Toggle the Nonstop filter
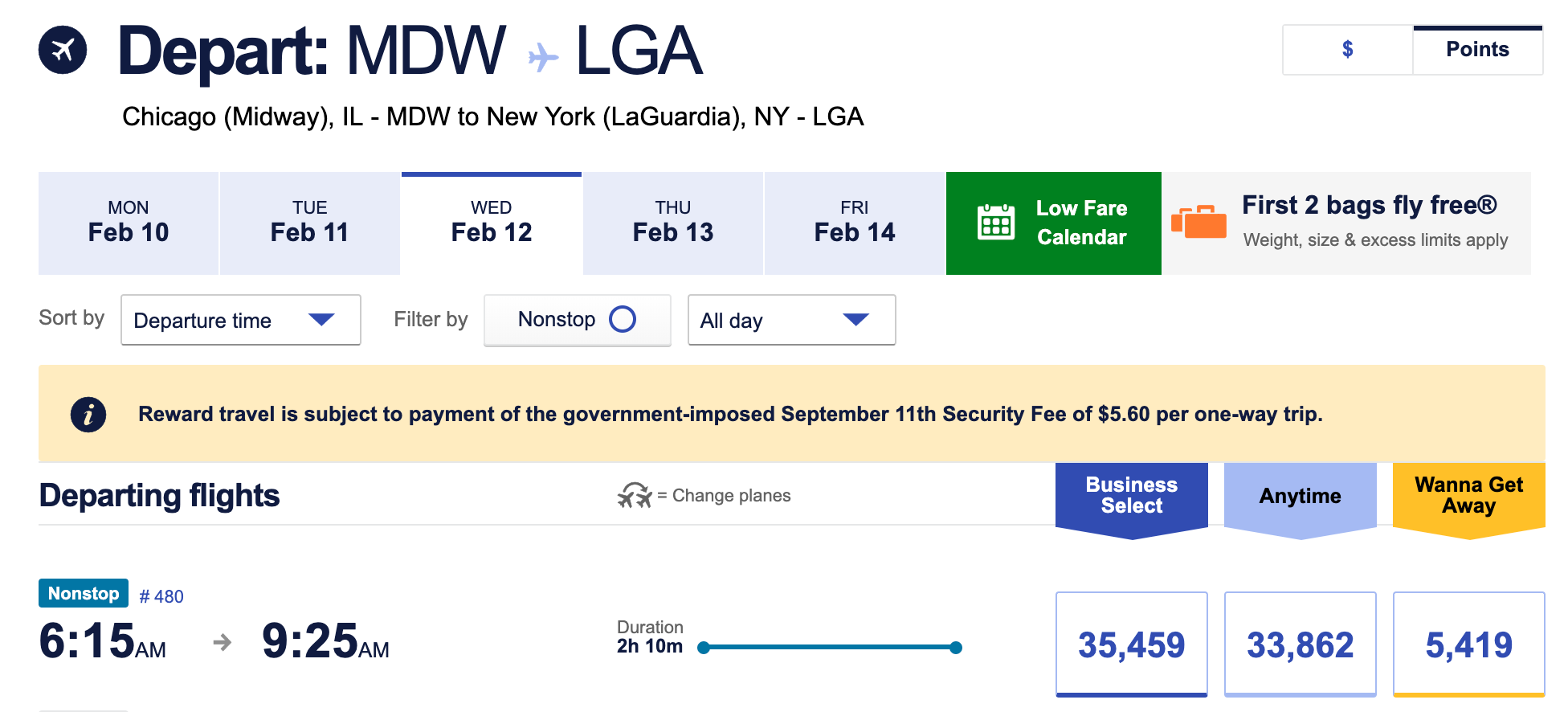The image size is (1568, 712). click(577, 320)
